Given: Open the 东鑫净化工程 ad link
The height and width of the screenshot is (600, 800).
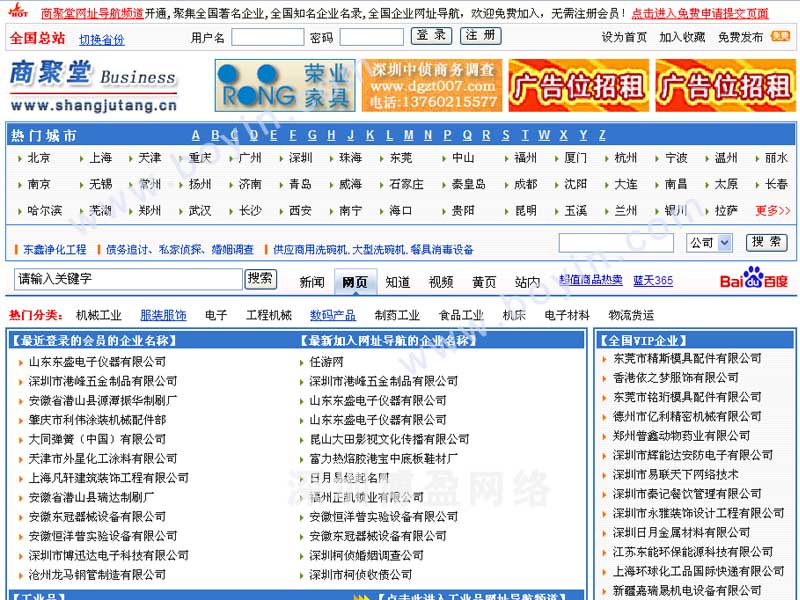Looking at the screenshot, I should pyautogui.click(x=55, y=249).
